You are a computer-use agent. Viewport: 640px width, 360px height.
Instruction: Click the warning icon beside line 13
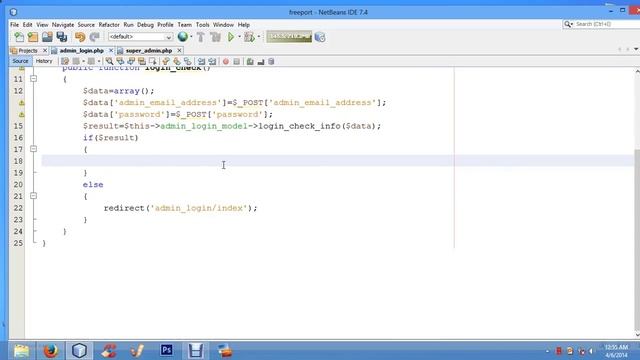click(x=21, y=103)
